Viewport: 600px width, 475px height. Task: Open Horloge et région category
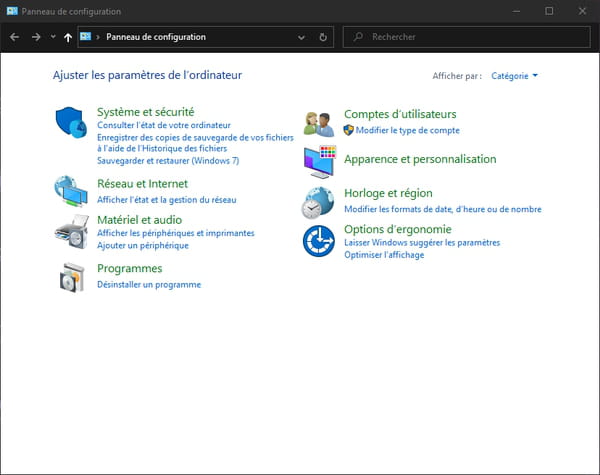(x=388, y=193)
